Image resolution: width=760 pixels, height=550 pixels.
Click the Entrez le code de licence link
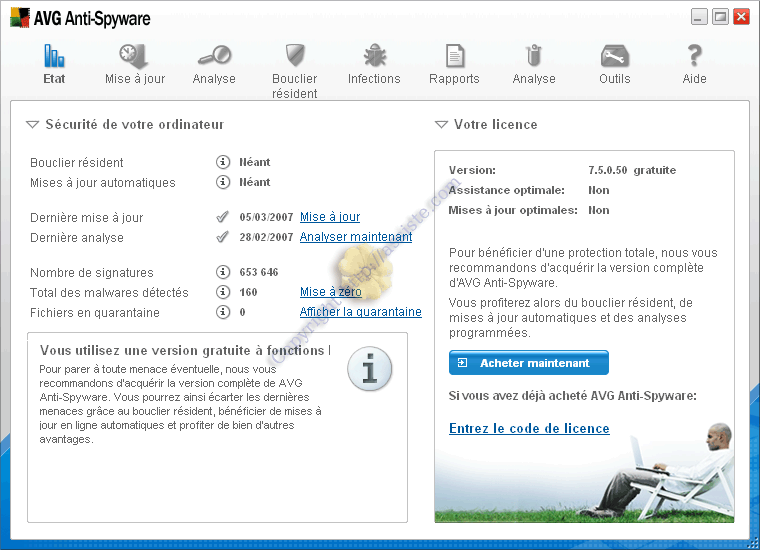pyautogui.click(x=529, y=428)
